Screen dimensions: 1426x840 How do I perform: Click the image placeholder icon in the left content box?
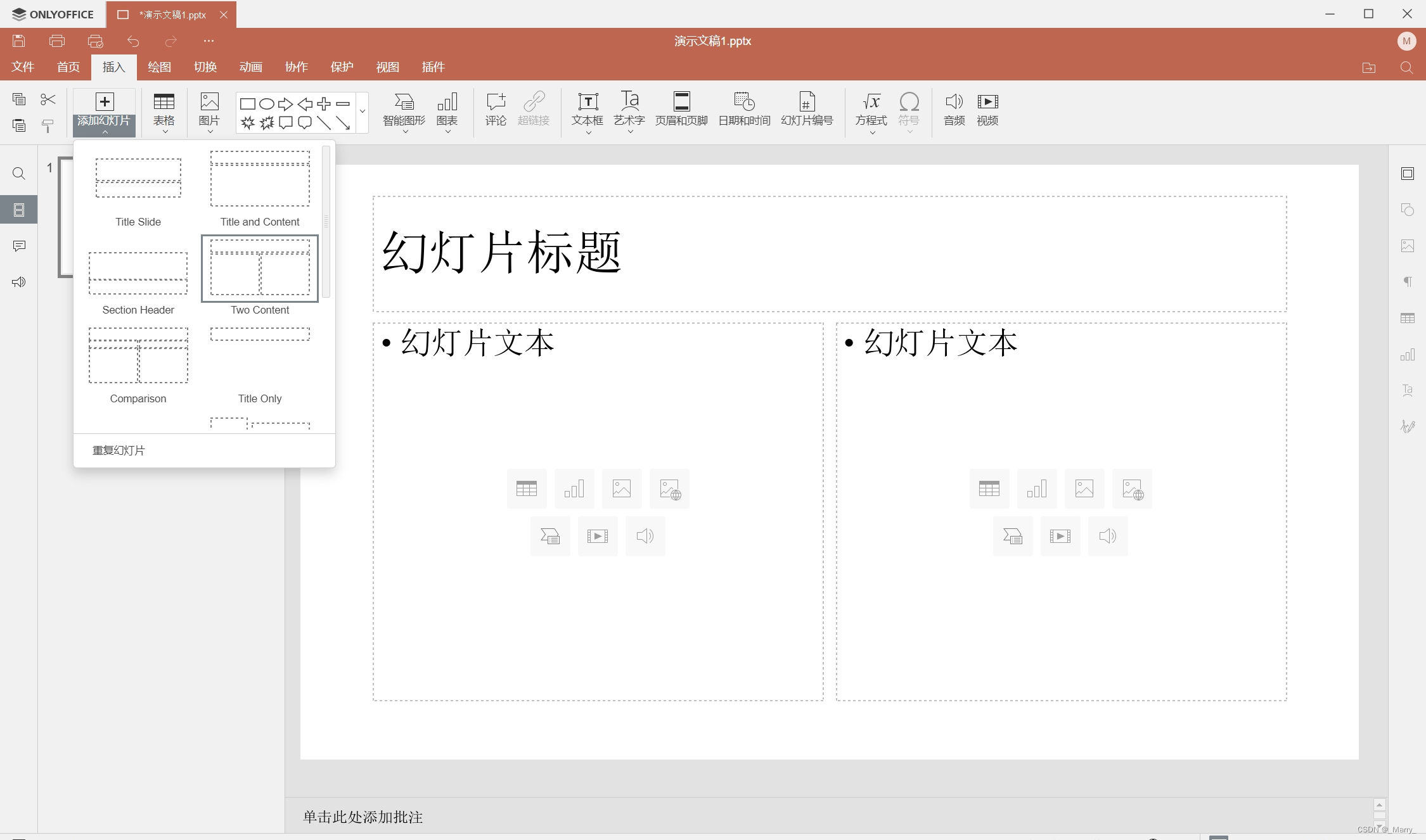tap(622, 488)
